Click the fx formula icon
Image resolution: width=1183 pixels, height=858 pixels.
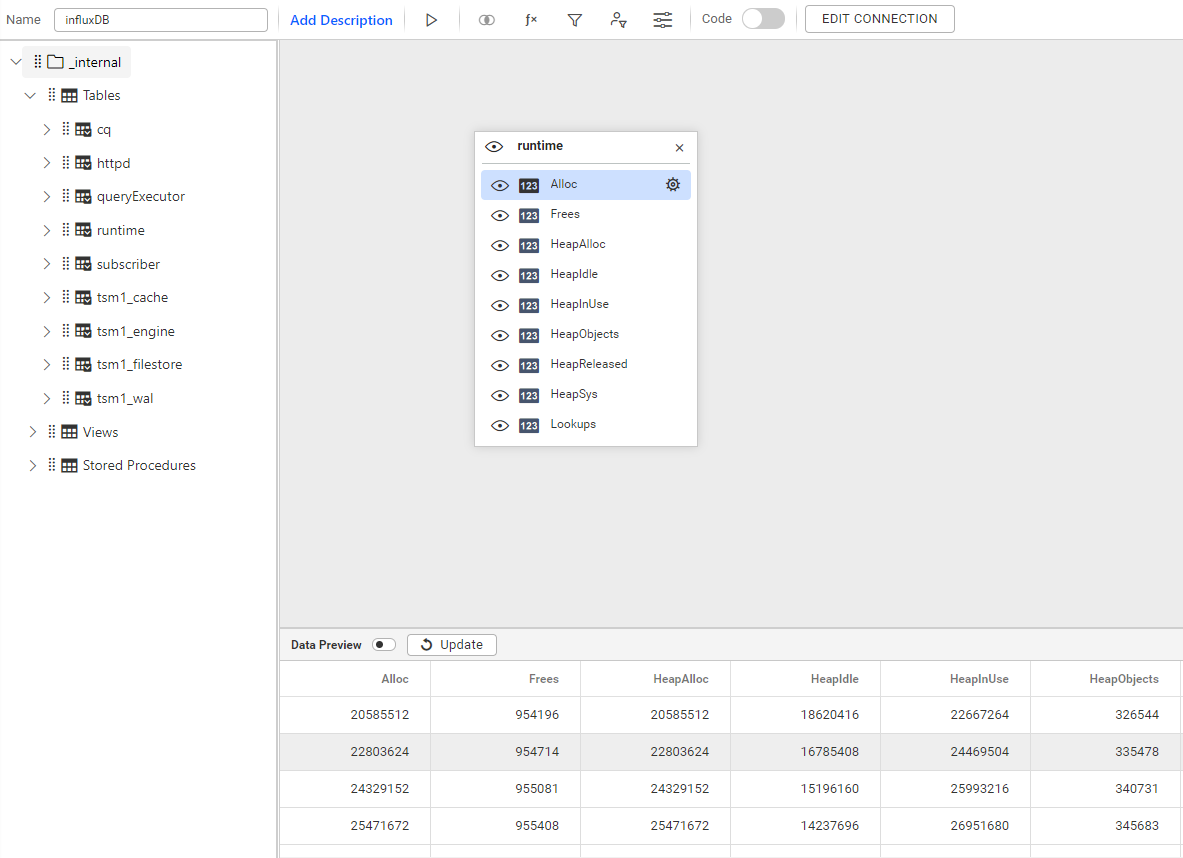pyautogui.click(x=531, y=19)
